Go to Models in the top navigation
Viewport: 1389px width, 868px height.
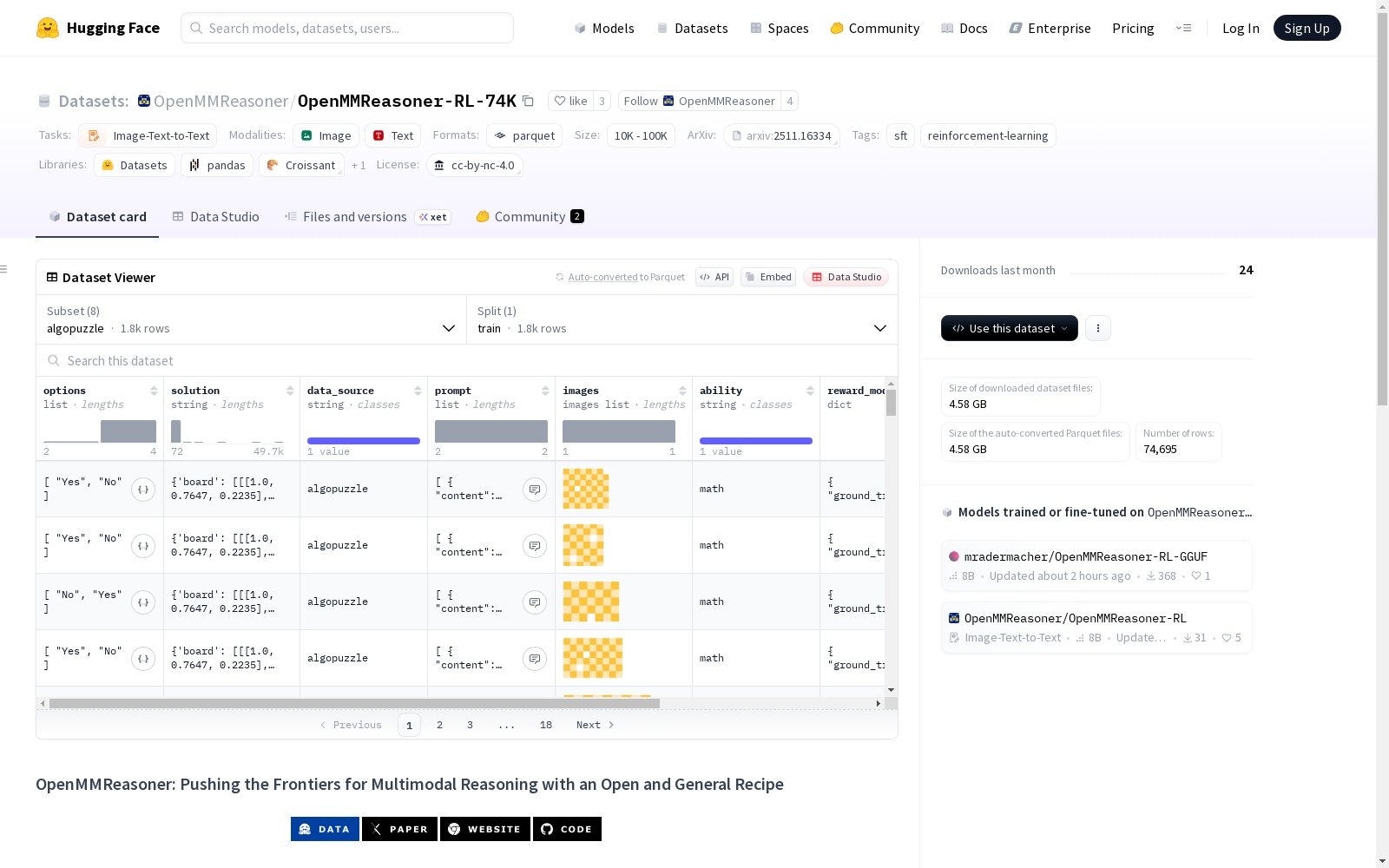click(604, 28)
